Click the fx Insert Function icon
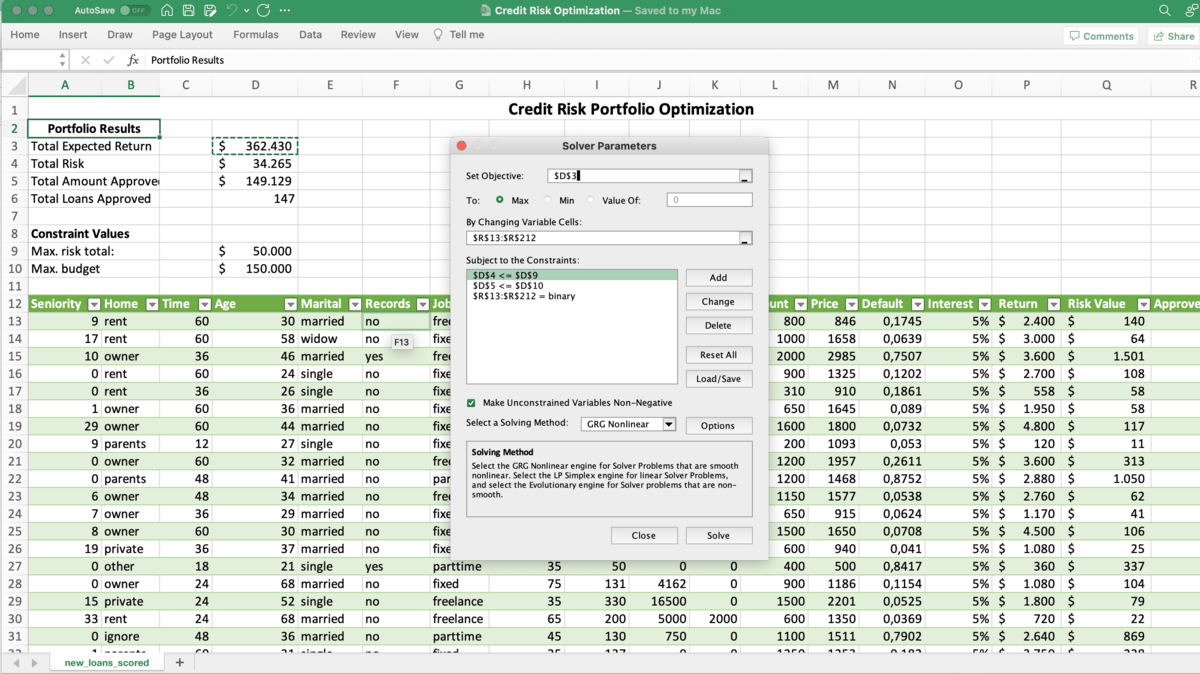This screenshot has height=674, width=1200. click(133, 60)
